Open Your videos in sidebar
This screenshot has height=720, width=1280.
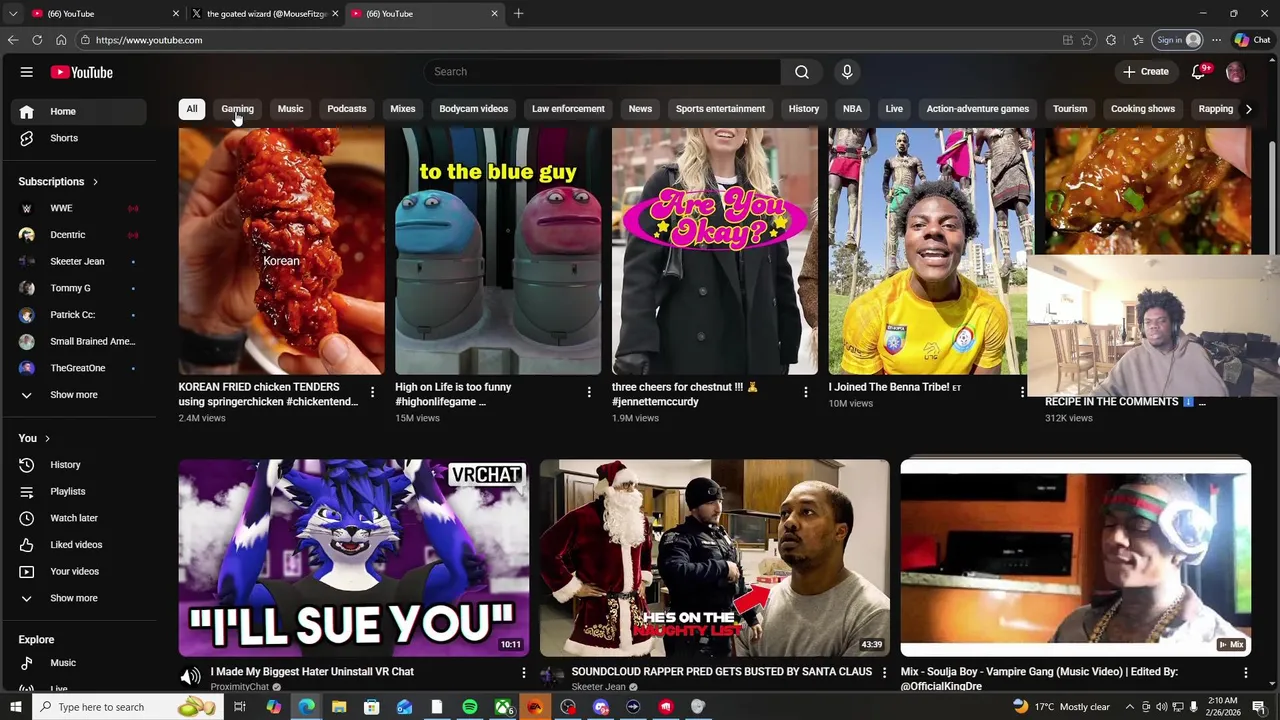tap(78, 571)
